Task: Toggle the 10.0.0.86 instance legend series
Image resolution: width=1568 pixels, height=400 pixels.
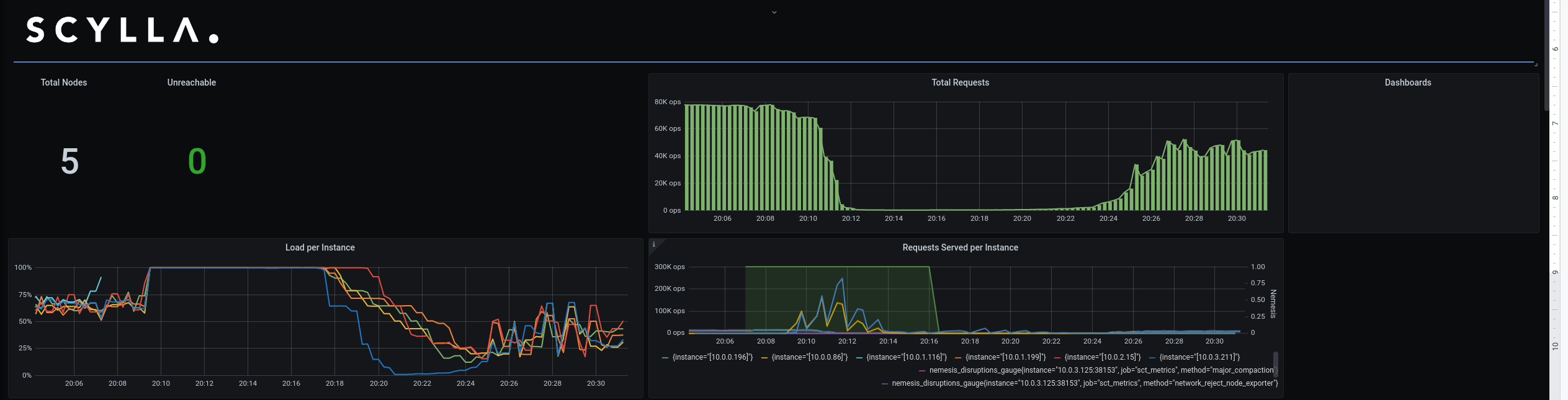Action: pos(809,357)
